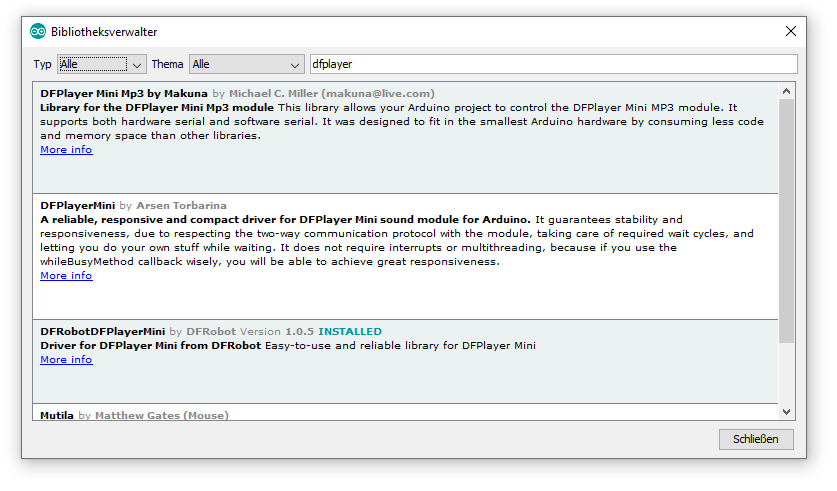Click the scrollbar up arrow

click(786, 91)
